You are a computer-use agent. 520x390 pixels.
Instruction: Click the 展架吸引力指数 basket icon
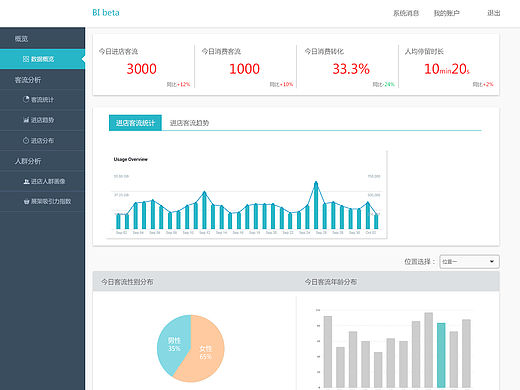click(x=26, y=201)
